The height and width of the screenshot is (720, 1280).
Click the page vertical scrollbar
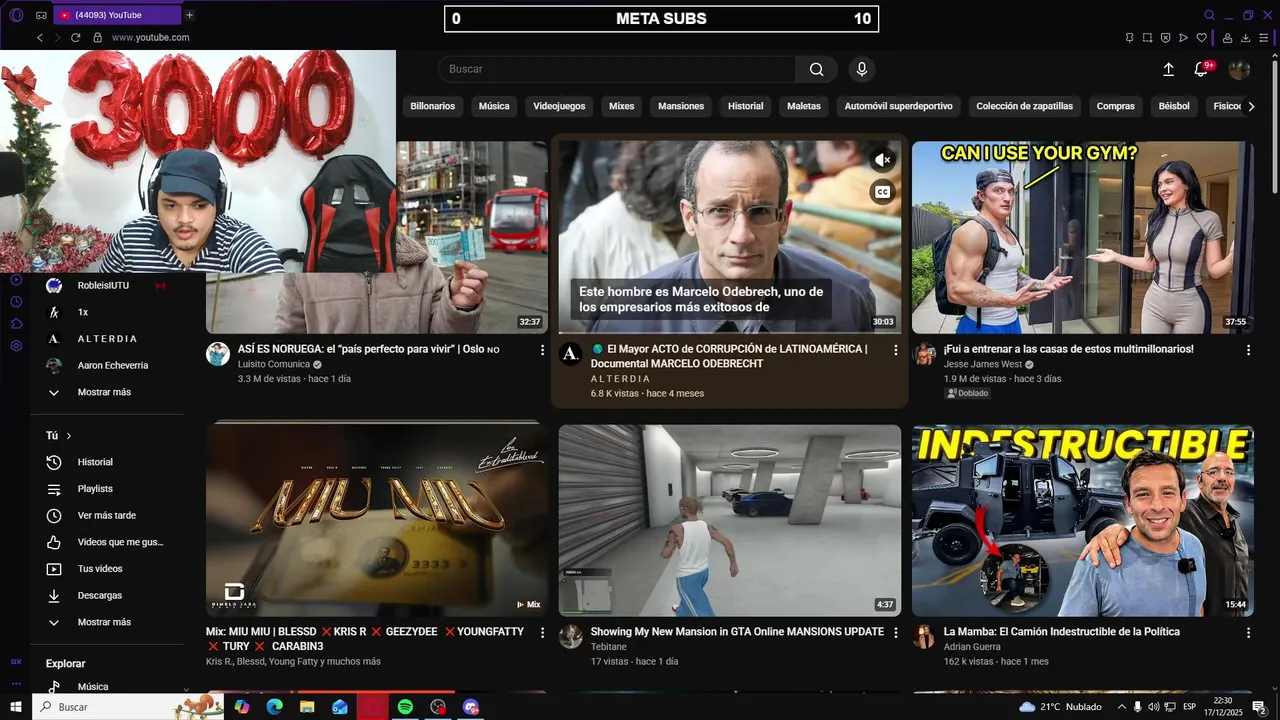tap(1274, 125)
